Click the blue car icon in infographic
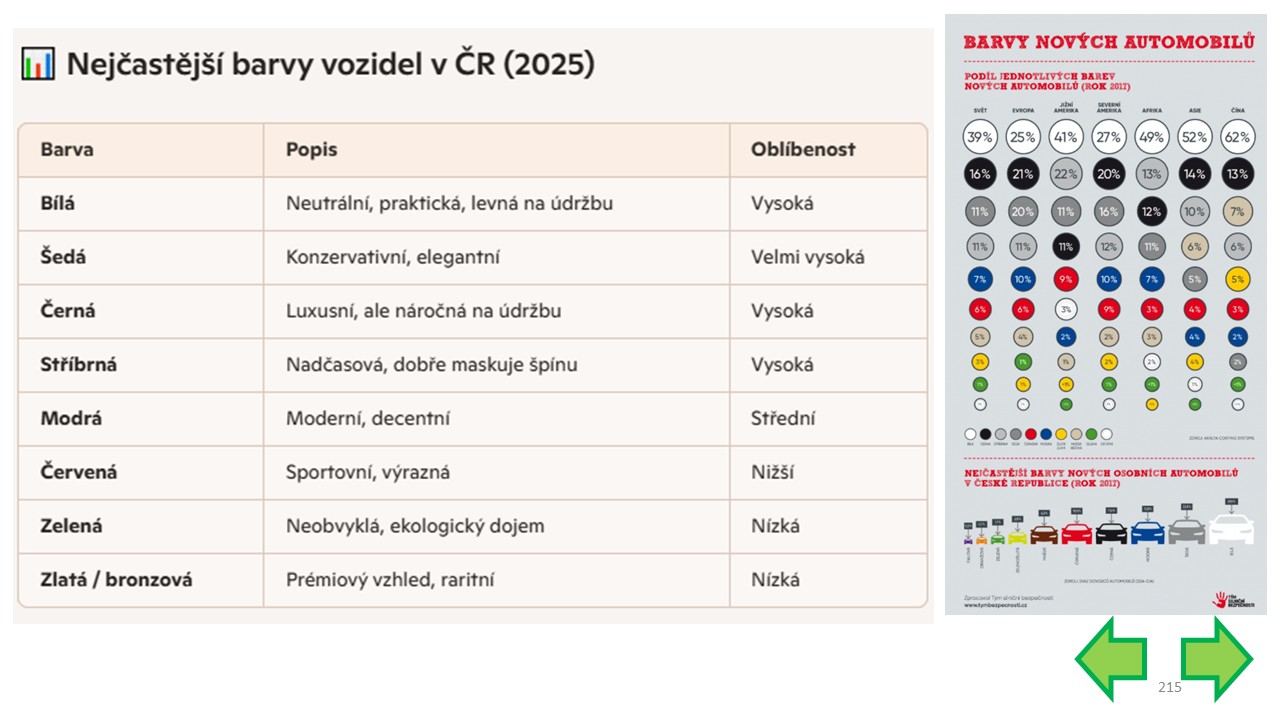The height and width of the screenshot is (720, 1280). [1148, 532]
